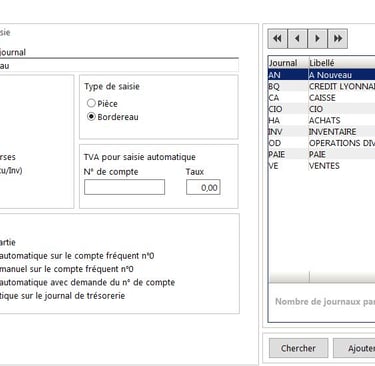Viewport: 375px width, 366px height.
Task: Click the Journal column header
Action: coord(288,63)
